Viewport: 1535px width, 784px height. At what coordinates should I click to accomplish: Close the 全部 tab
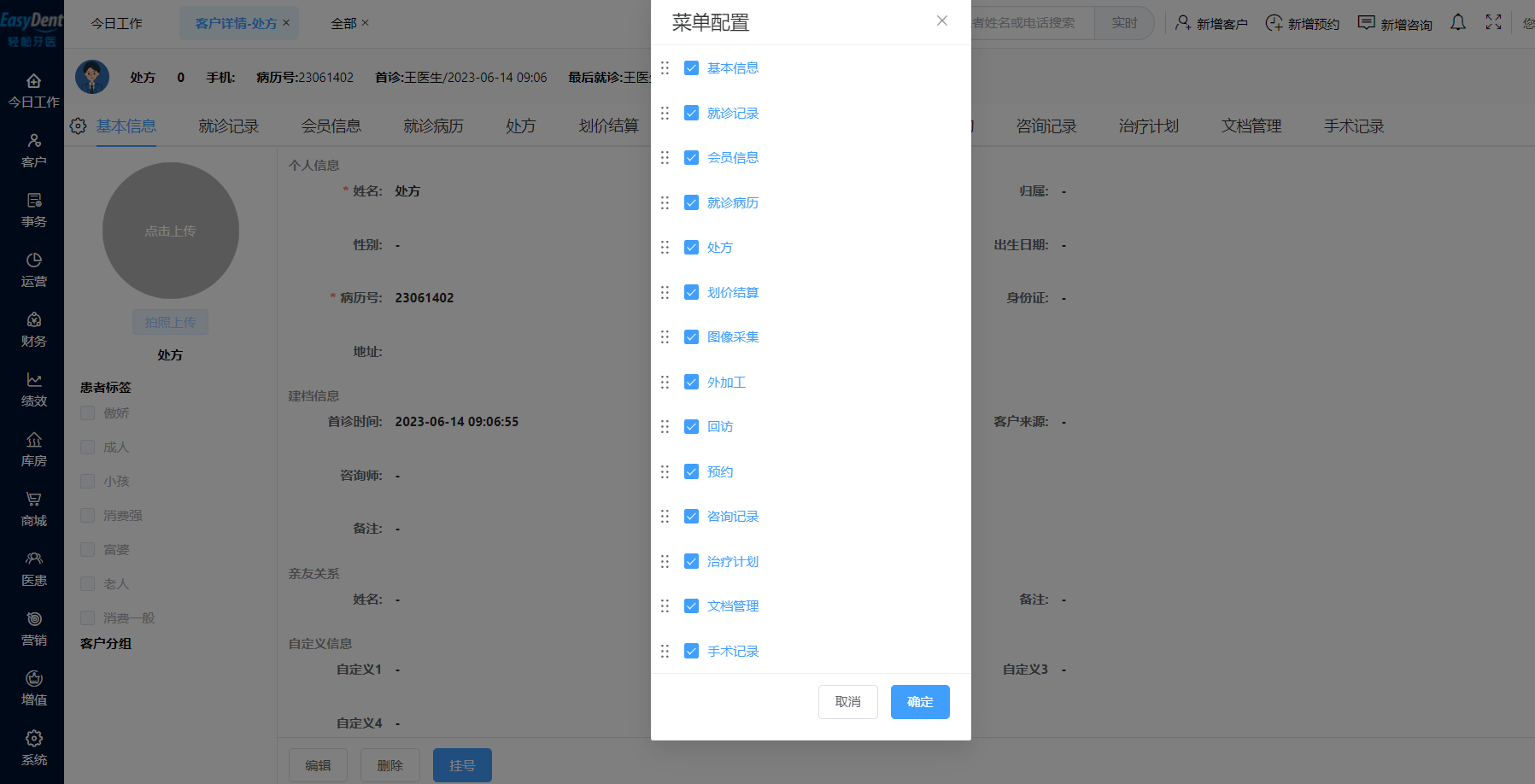coord(365,23)
